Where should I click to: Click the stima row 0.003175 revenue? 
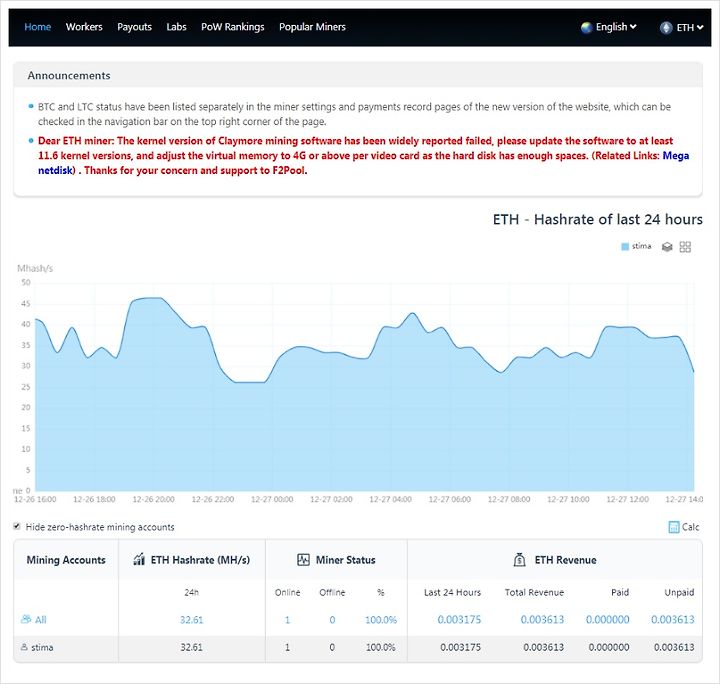click(461, 647)
